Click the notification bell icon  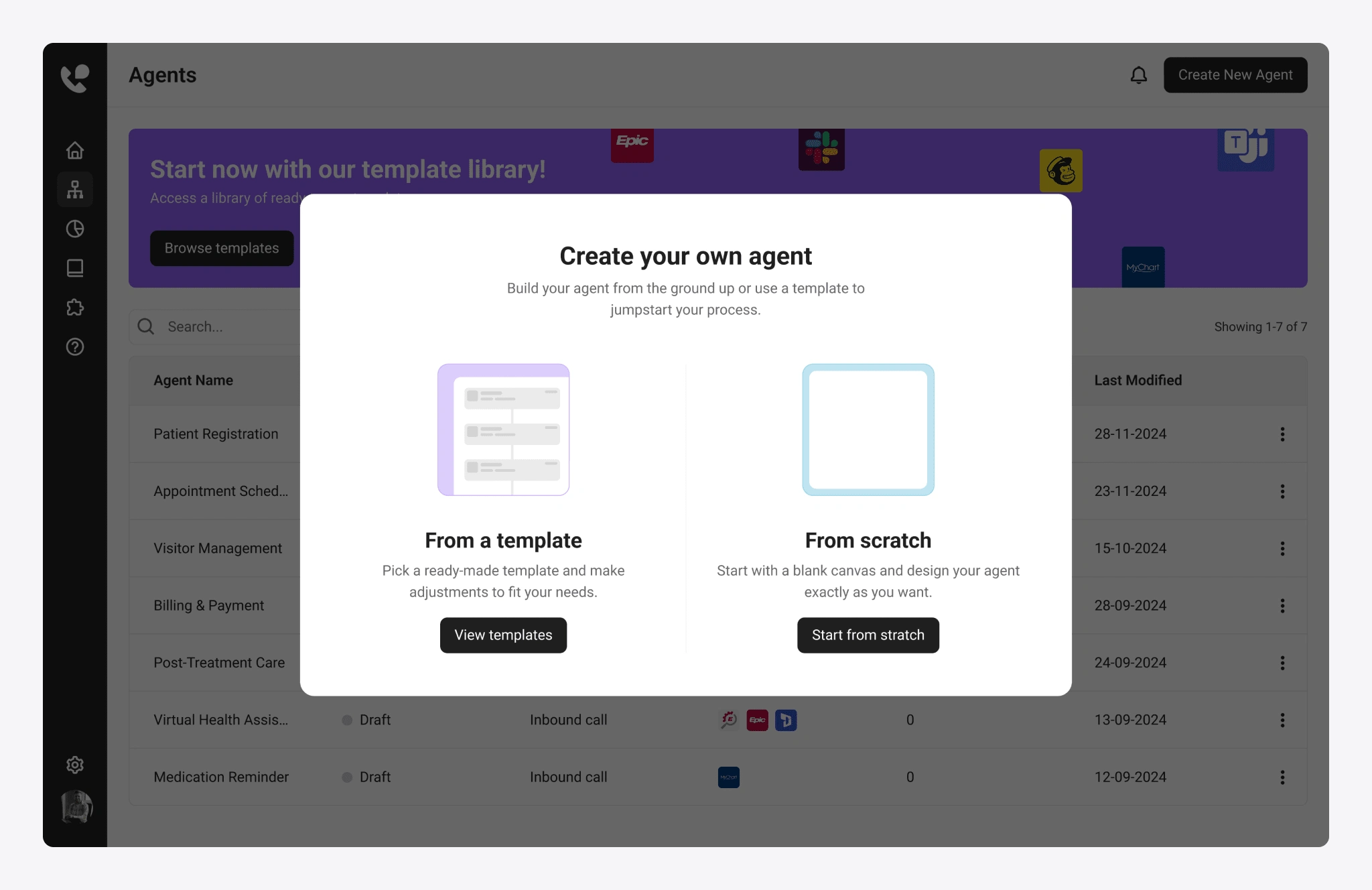click(1139, 74)
